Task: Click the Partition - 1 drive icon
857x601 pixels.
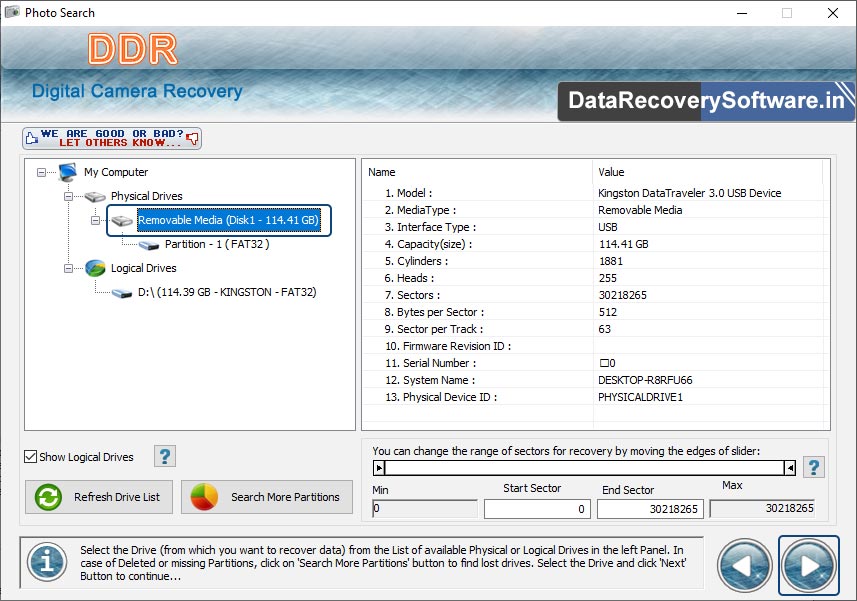Action: (x=149, y=245)
